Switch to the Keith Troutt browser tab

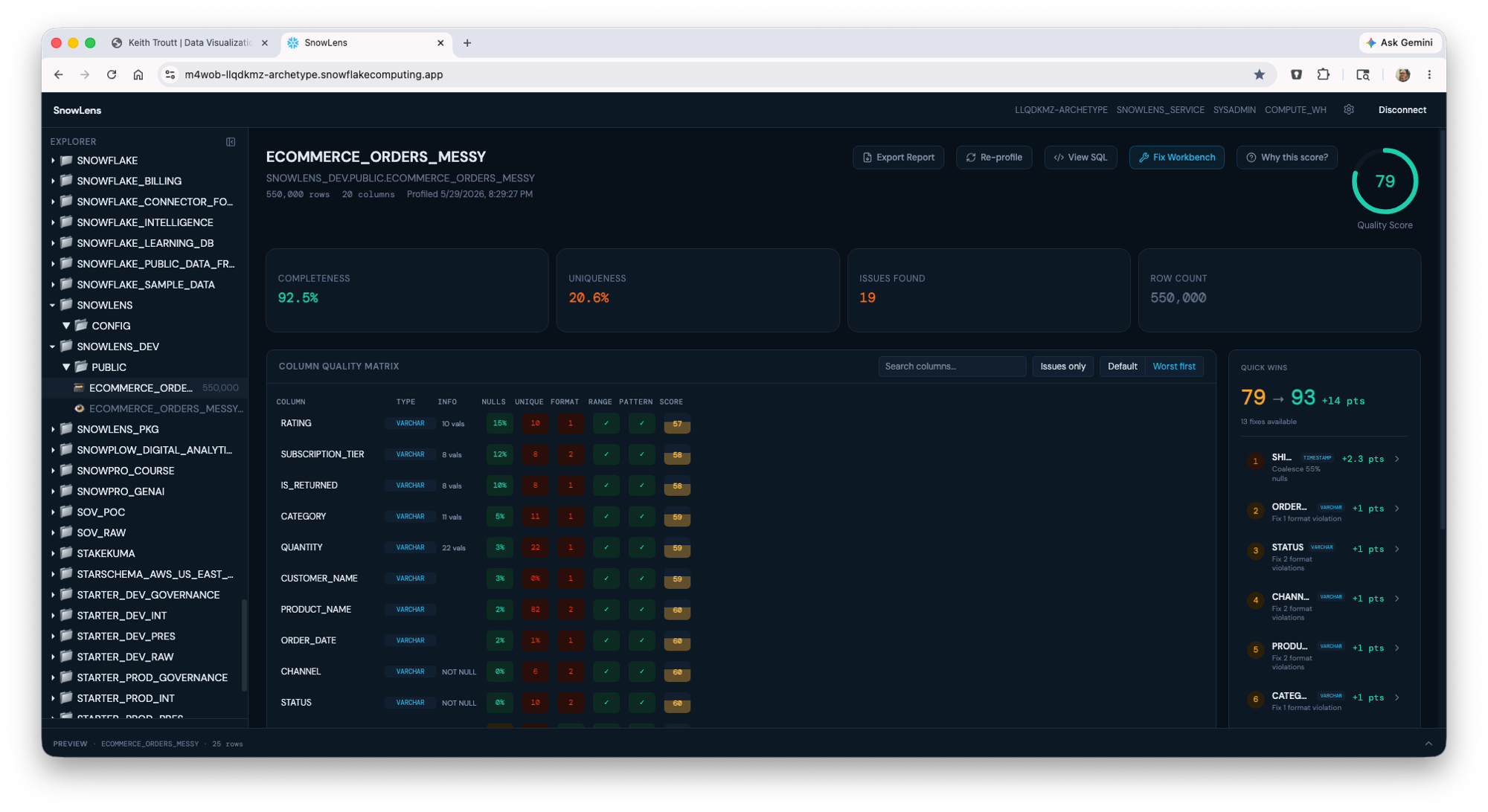[x=189, y=43]
